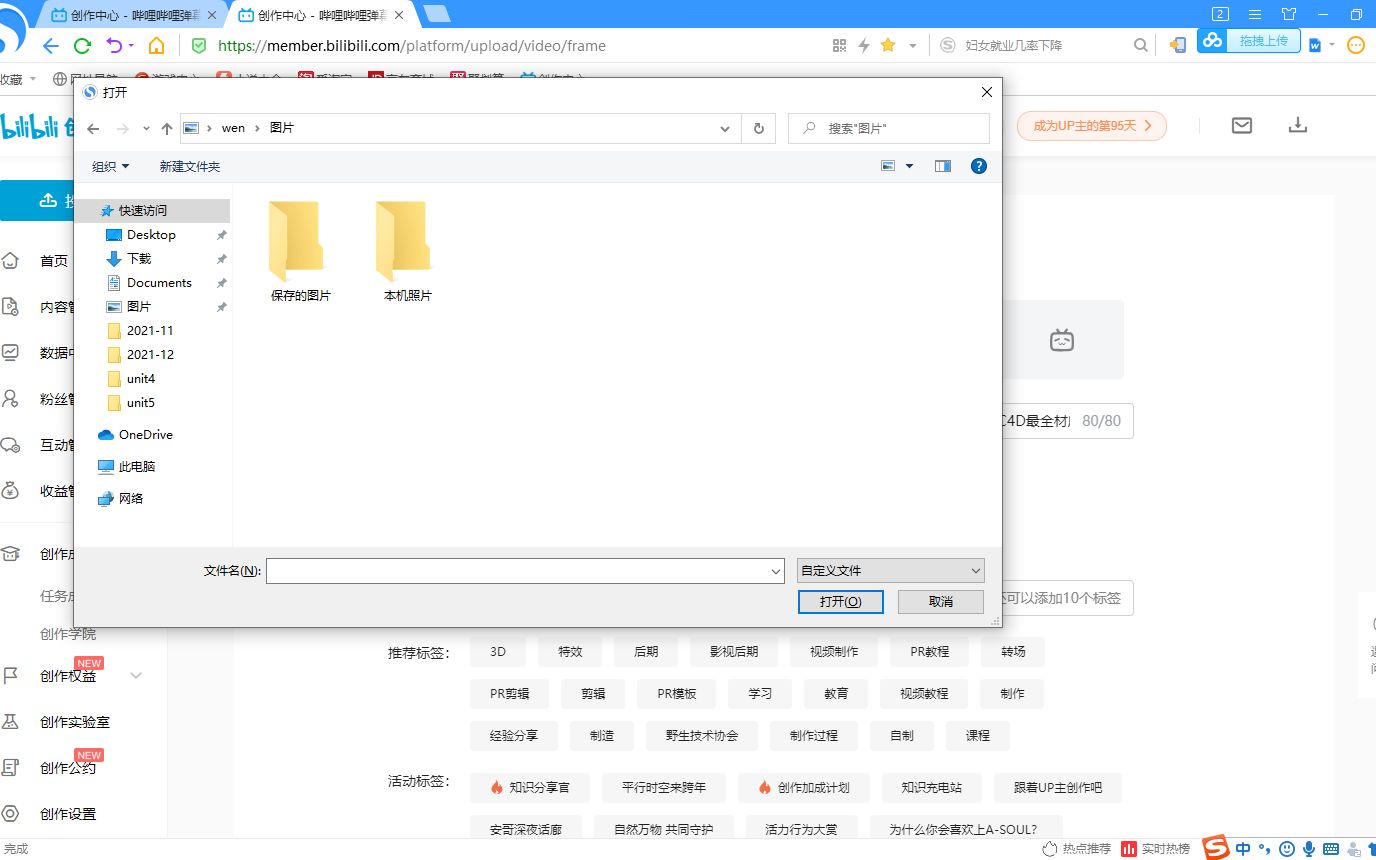
Task: Toggle Sogou Chinese/English mode 中
Action: [x=1243, y=849]
